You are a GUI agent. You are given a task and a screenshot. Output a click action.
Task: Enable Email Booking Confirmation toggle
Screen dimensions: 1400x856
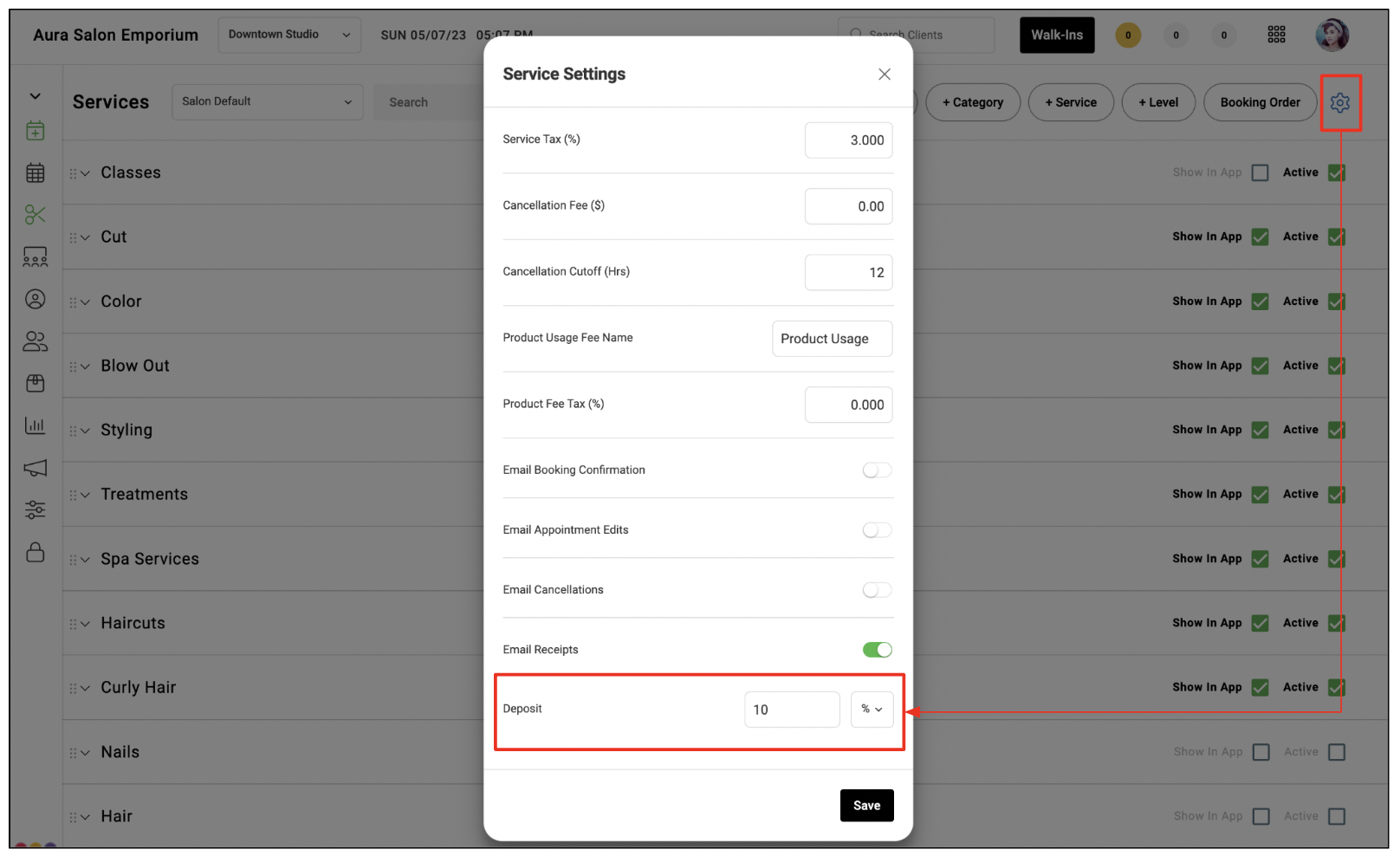[877, 470]
